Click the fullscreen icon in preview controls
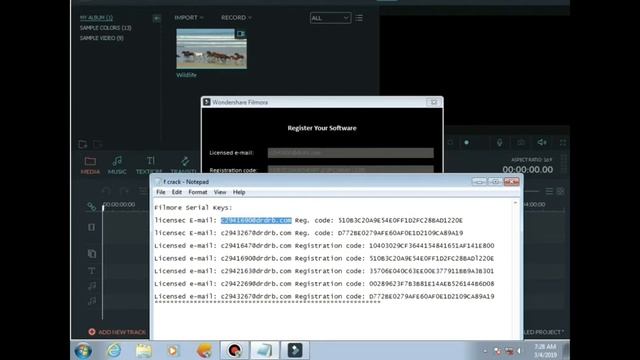The width and height of the screenshot is (640, 360). pos(563,142)
